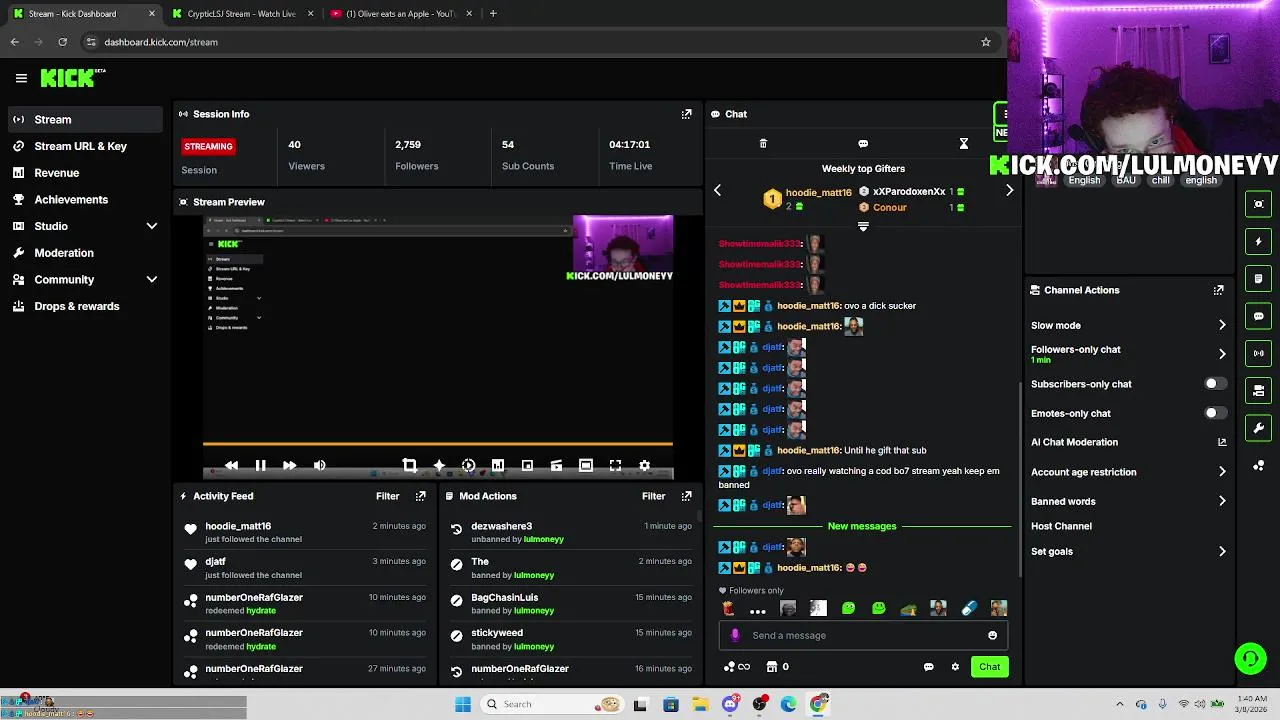Go to previous Weekly top Gifters page
Screen dimensions: 1280x720
point(717,190)
